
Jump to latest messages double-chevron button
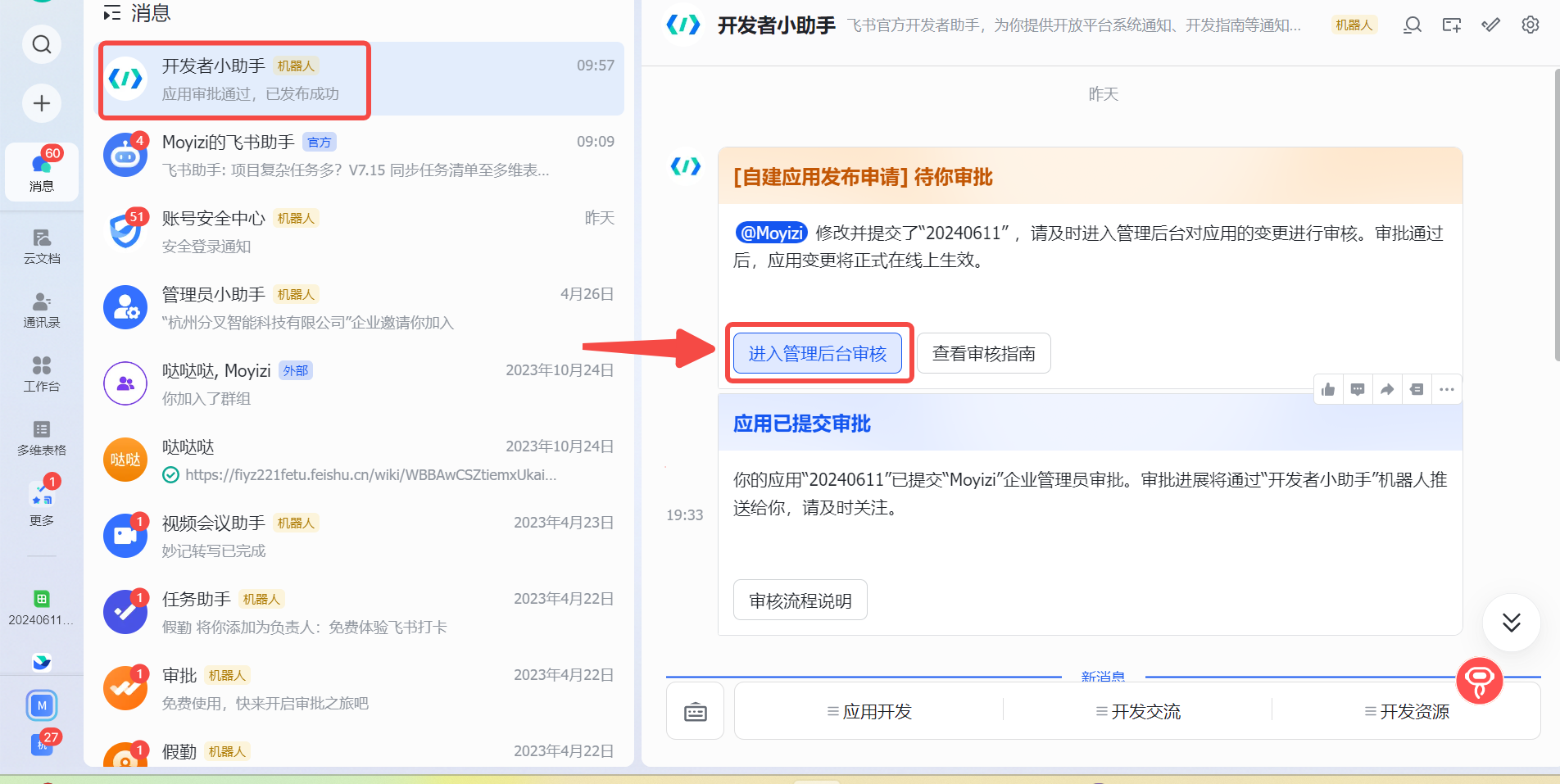(1511, 623)
